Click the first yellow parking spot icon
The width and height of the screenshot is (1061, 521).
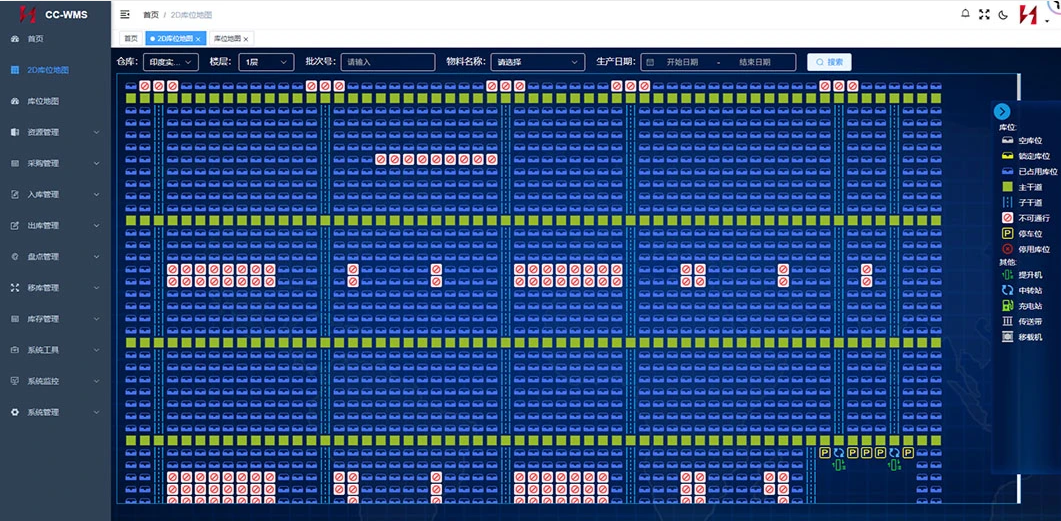tap(825, 453)
